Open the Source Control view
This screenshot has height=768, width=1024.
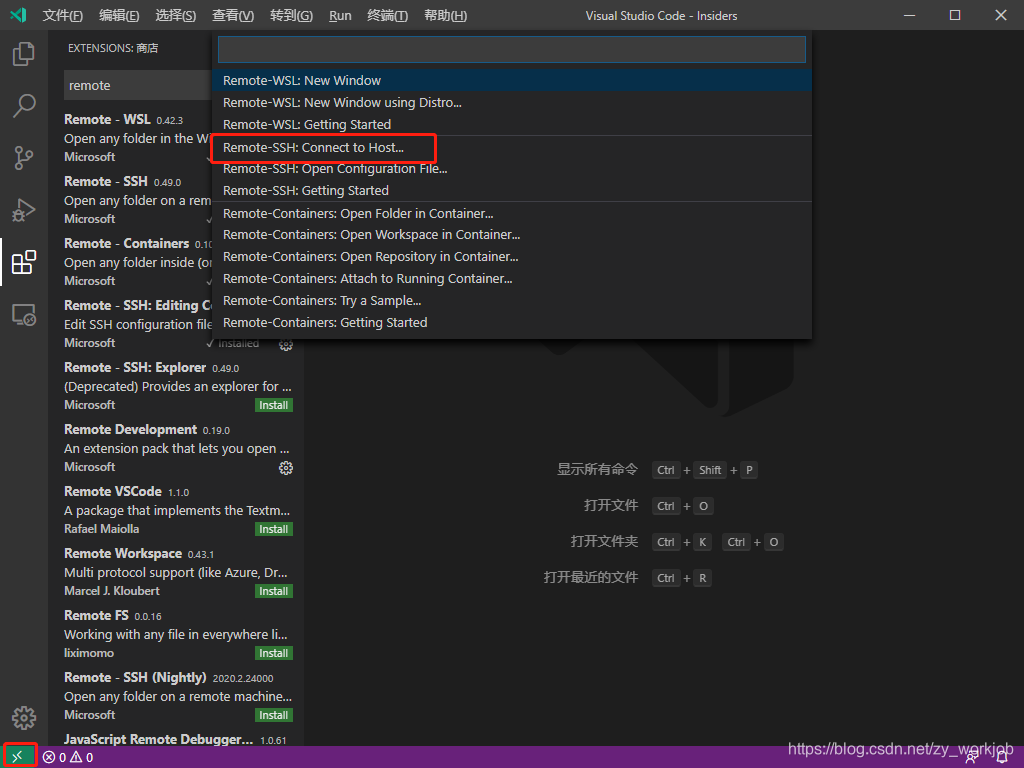[x=24, y=157]
